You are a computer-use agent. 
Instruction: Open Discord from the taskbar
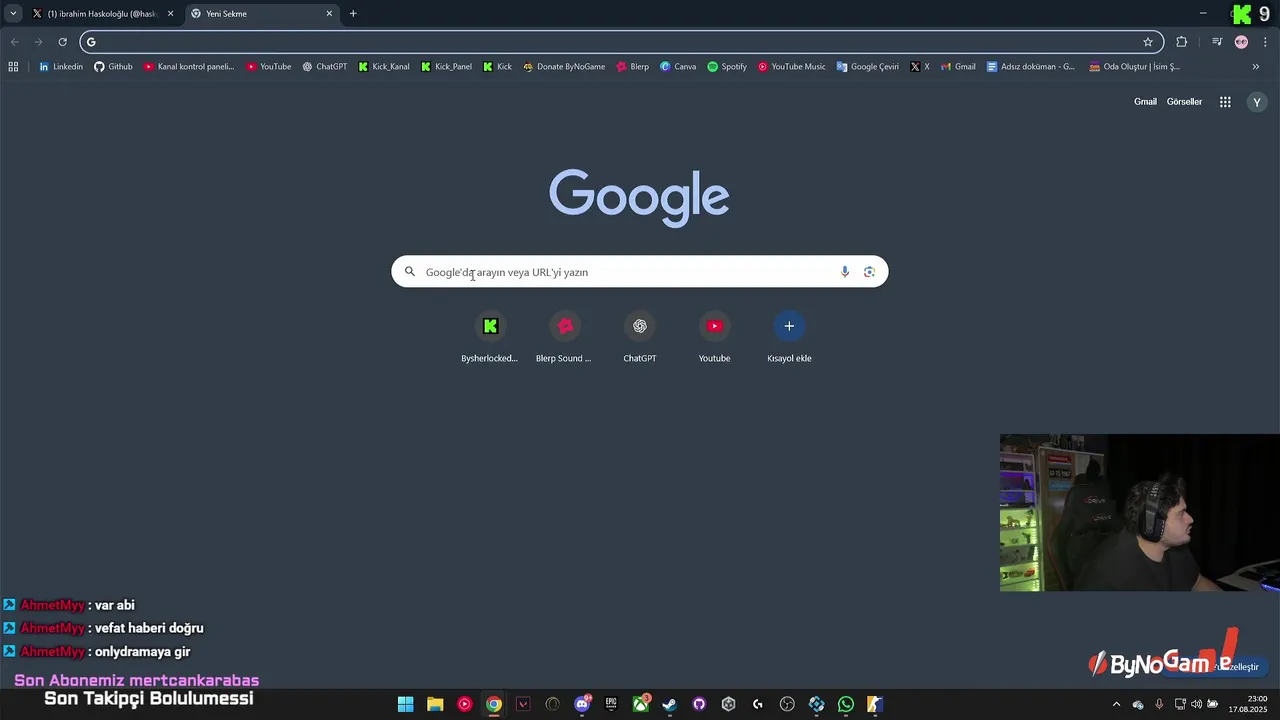[x=582, y=705]
